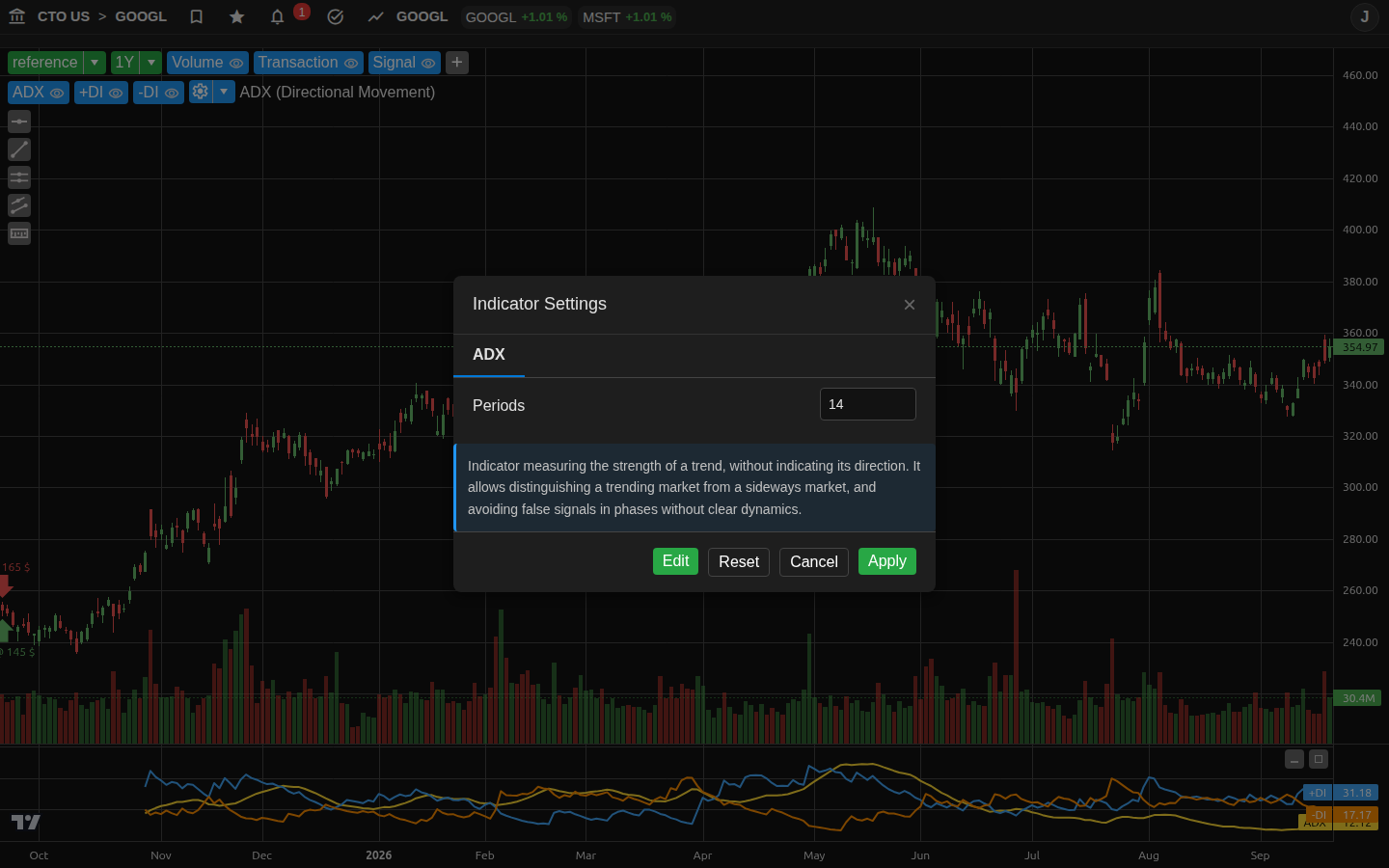This screenshot has height=868, width=1389.
Task: Toggle Volume indicator visibility
Action: coord(236,63)
